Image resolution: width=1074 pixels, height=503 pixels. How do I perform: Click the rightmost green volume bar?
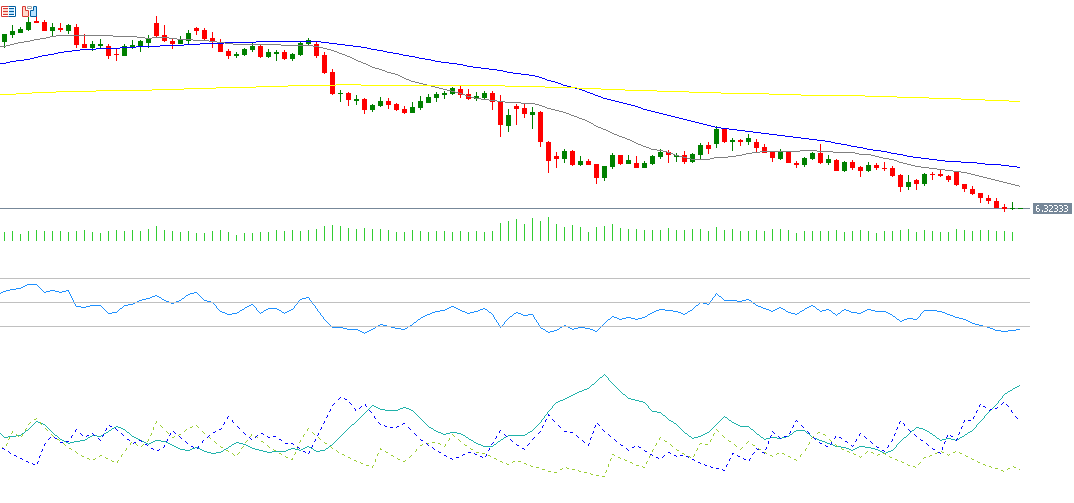tap(1013, 235)
